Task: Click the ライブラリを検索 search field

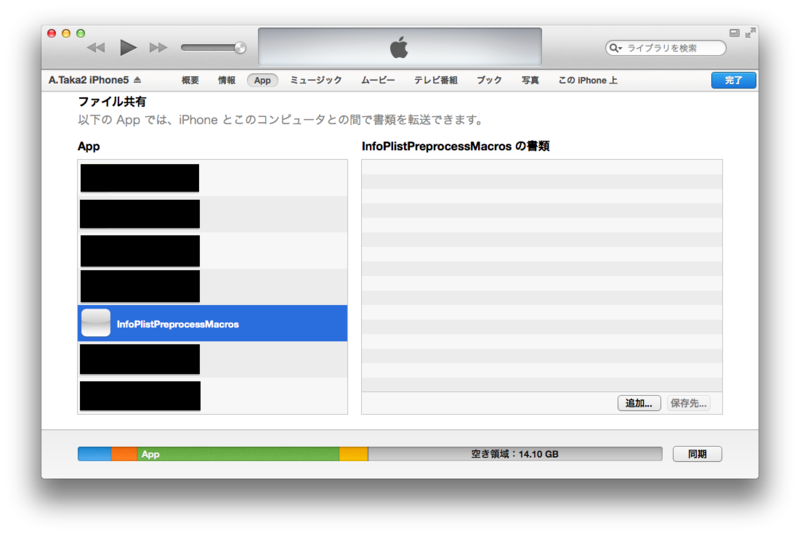Action: point(665,48)
